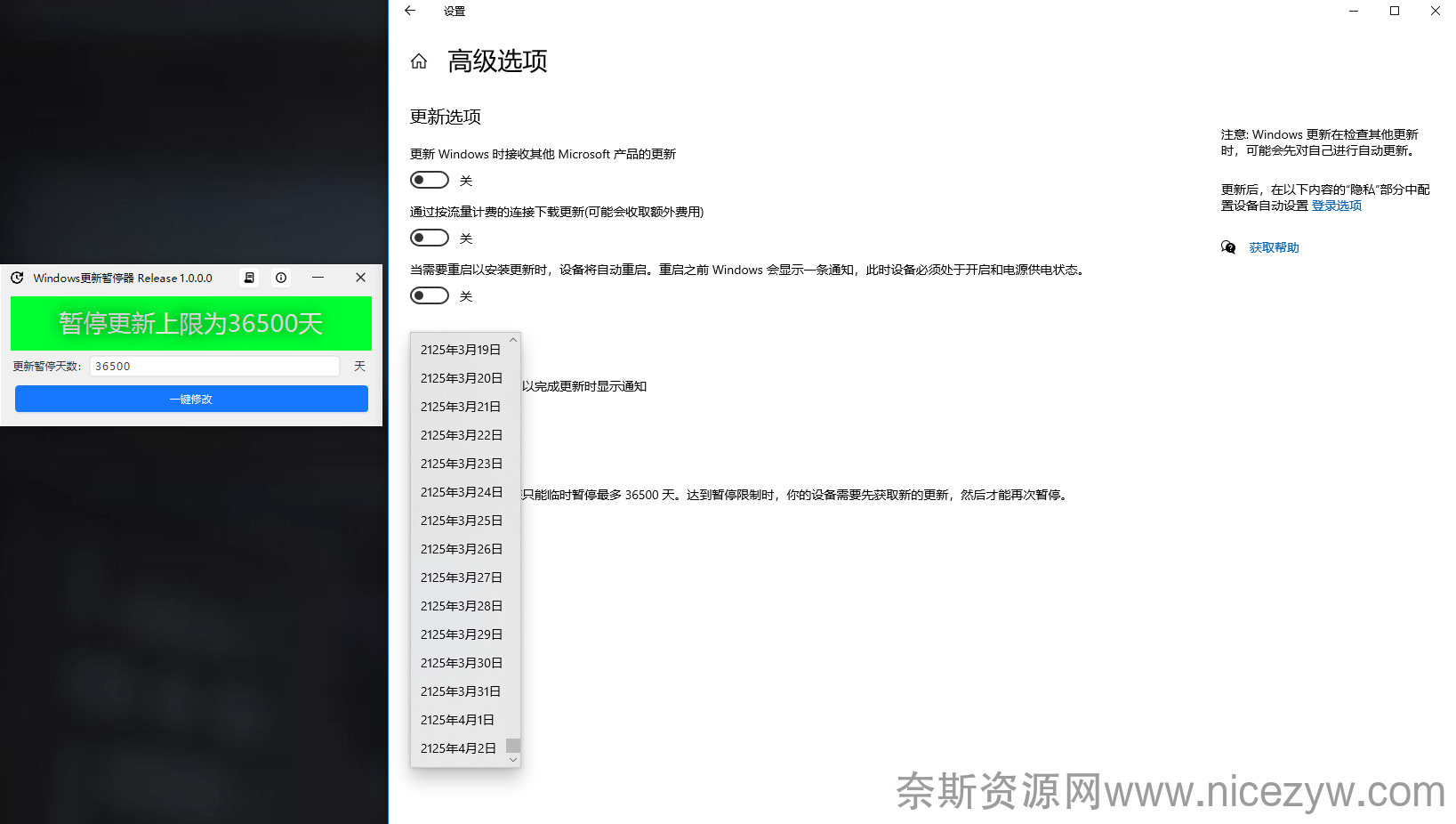Pick 2125年3月29日 as the pause date
The width and height of the screenshot is (1456, 824).
point(461,634)
